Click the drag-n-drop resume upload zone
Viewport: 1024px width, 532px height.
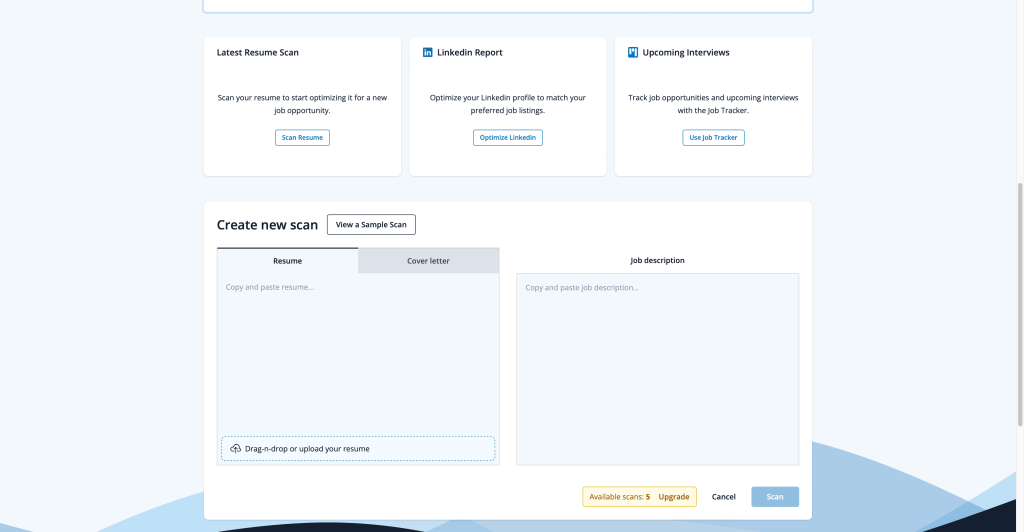point(358,449)
